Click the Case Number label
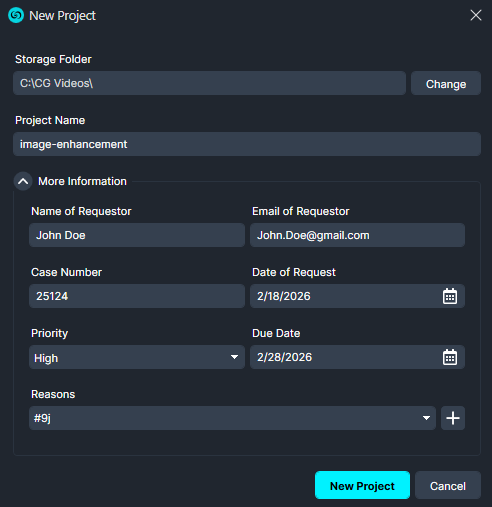The height and width of the screenshot is (507, 492). click(x=66, y=272)
